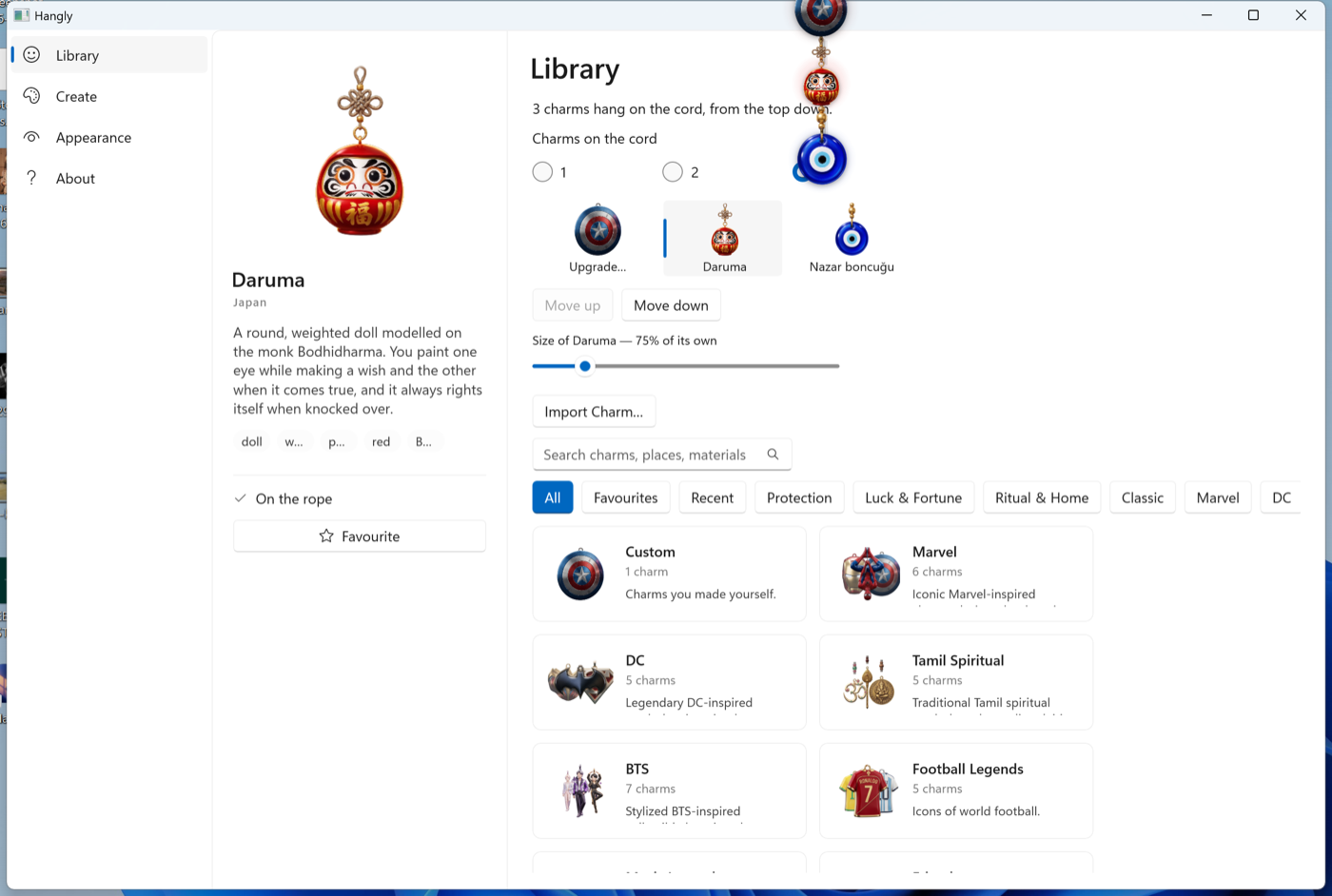Click the Move down button

tap(671, 305)
